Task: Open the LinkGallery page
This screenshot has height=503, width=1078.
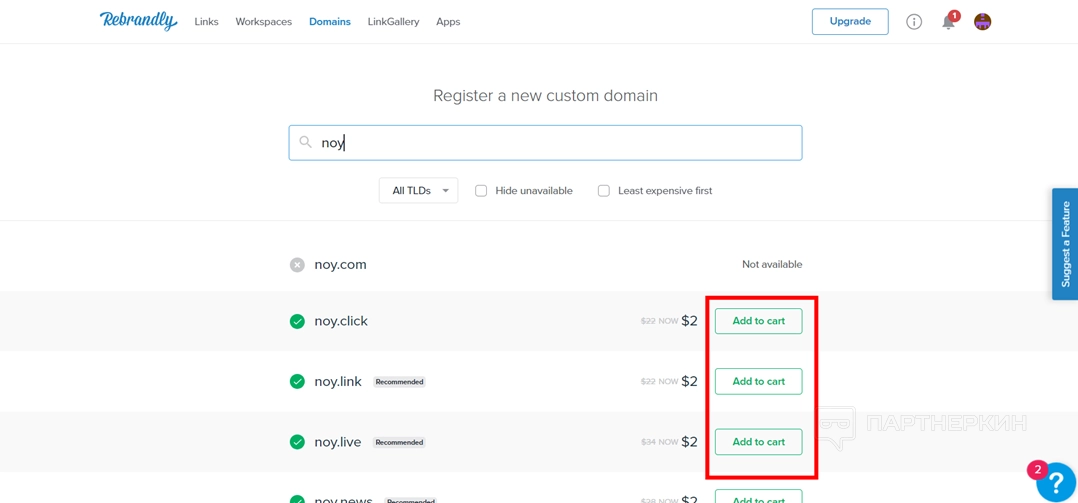Action: [393, 22]
